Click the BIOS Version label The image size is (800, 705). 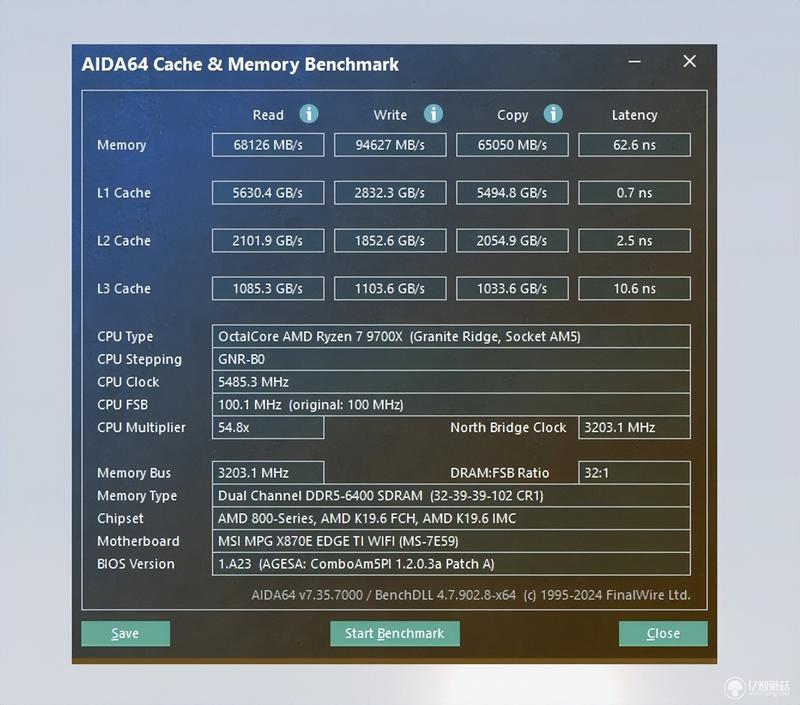pos(136,564)
